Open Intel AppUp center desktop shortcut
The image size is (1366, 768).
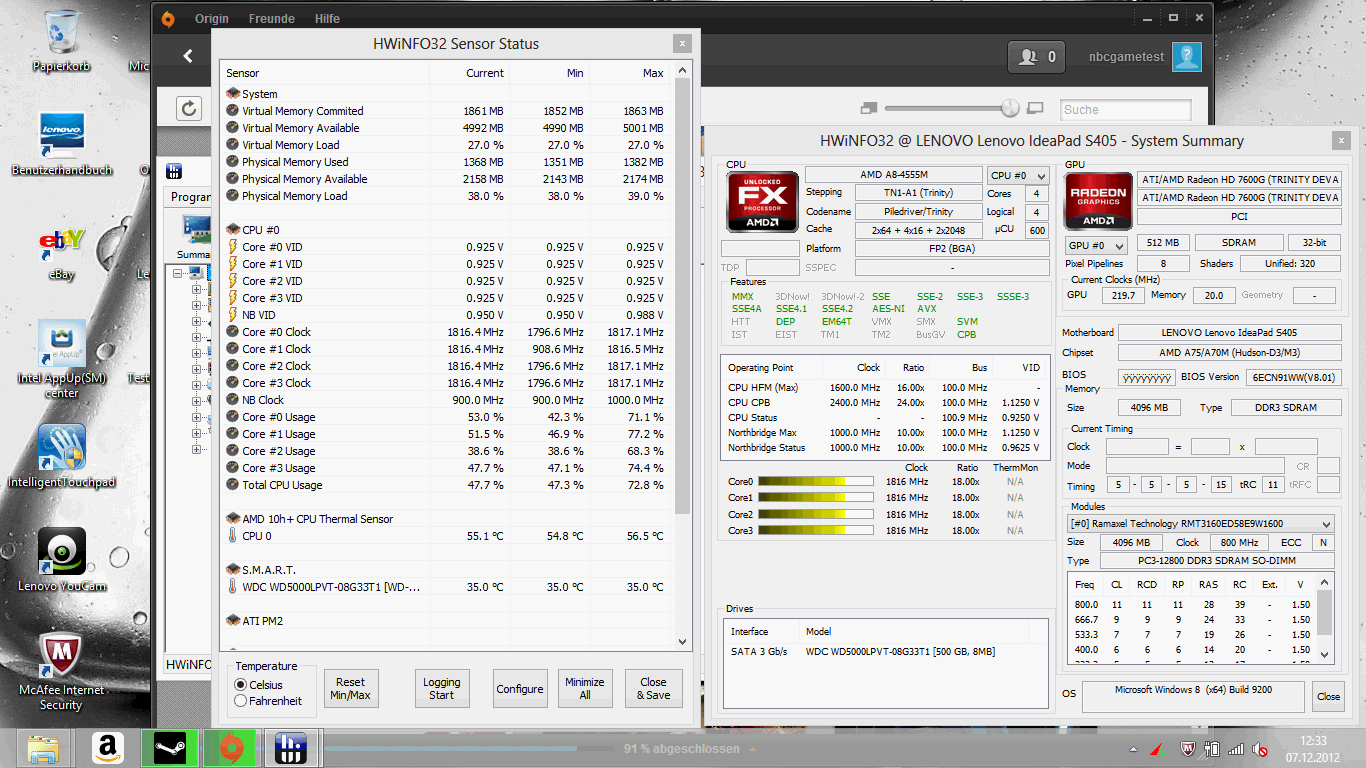(x=62, y=358)
